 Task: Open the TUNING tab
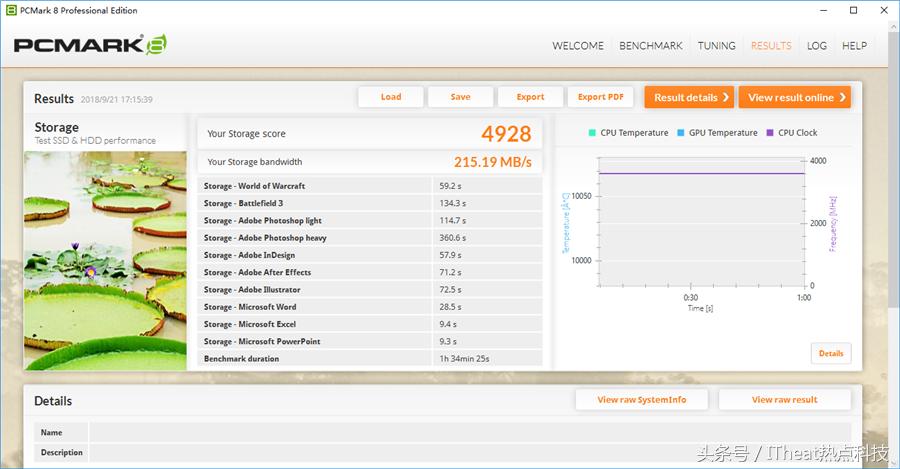[716, 46]
